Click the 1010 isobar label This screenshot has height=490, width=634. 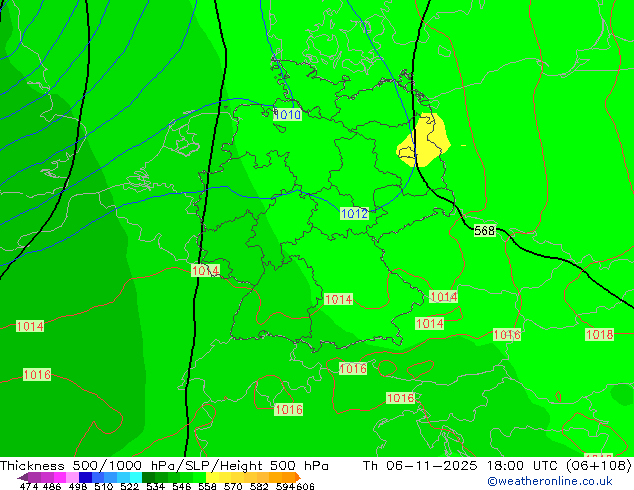287,115
